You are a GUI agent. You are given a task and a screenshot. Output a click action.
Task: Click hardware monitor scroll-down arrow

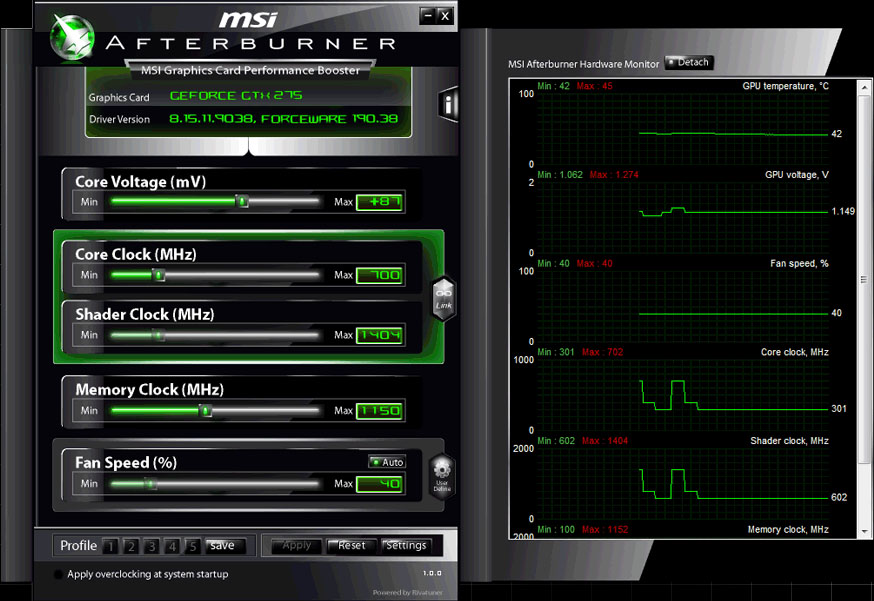tap(864, 532)
